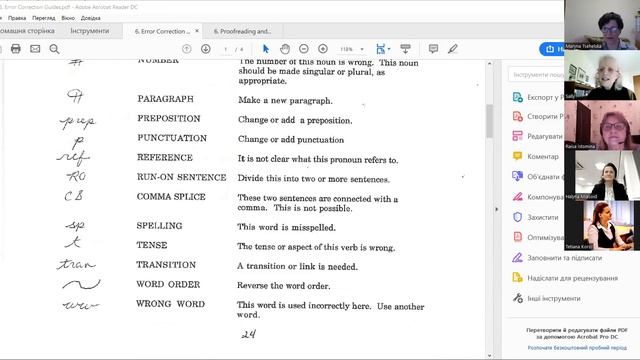Open the Створити PDF tool
Image resolution: width=640 pixels, height=360 pixels.
pos(538,117)
